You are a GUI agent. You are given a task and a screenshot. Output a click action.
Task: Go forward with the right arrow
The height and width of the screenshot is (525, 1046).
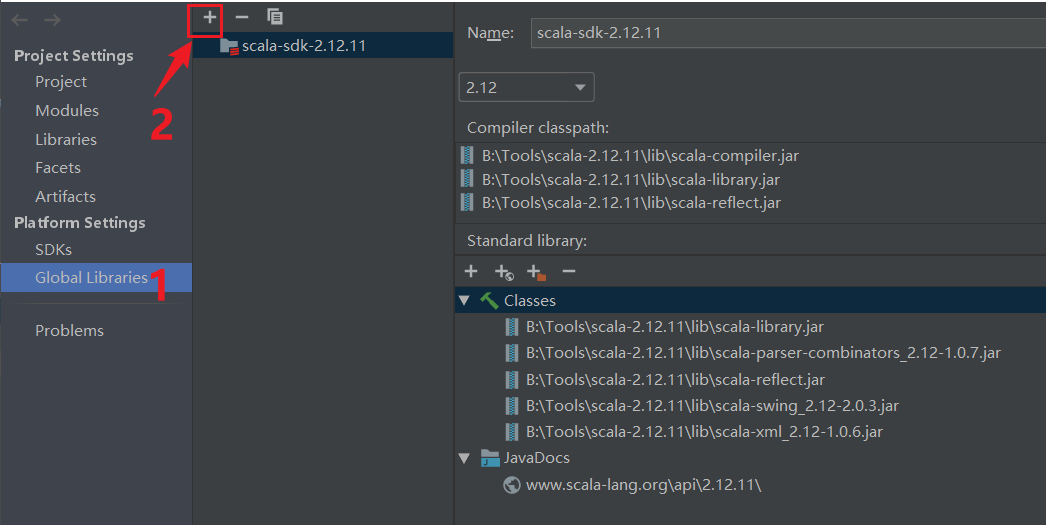tap(53, 20)
